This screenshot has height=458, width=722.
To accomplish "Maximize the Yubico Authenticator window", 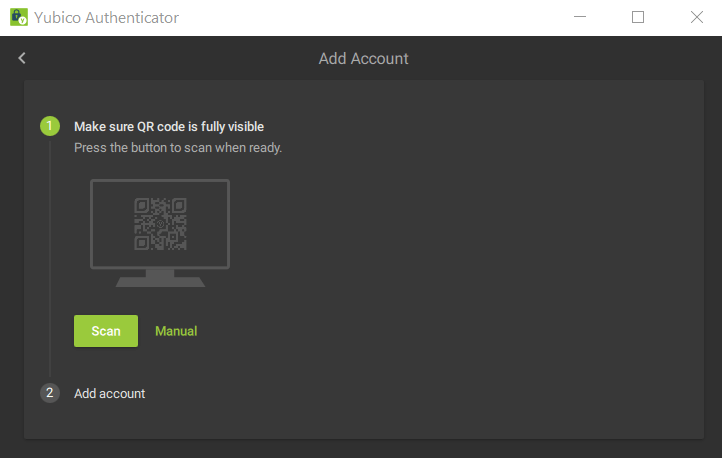I will [638, 17].
